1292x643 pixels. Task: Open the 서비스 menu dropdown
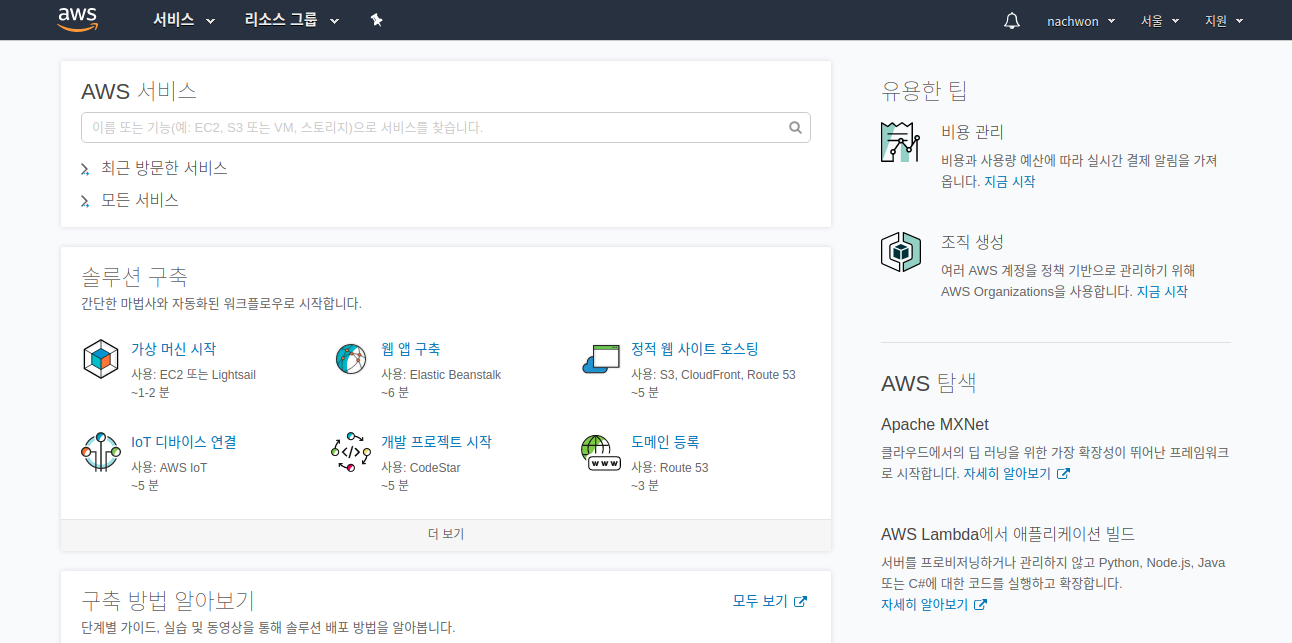[x=183, y=20]
